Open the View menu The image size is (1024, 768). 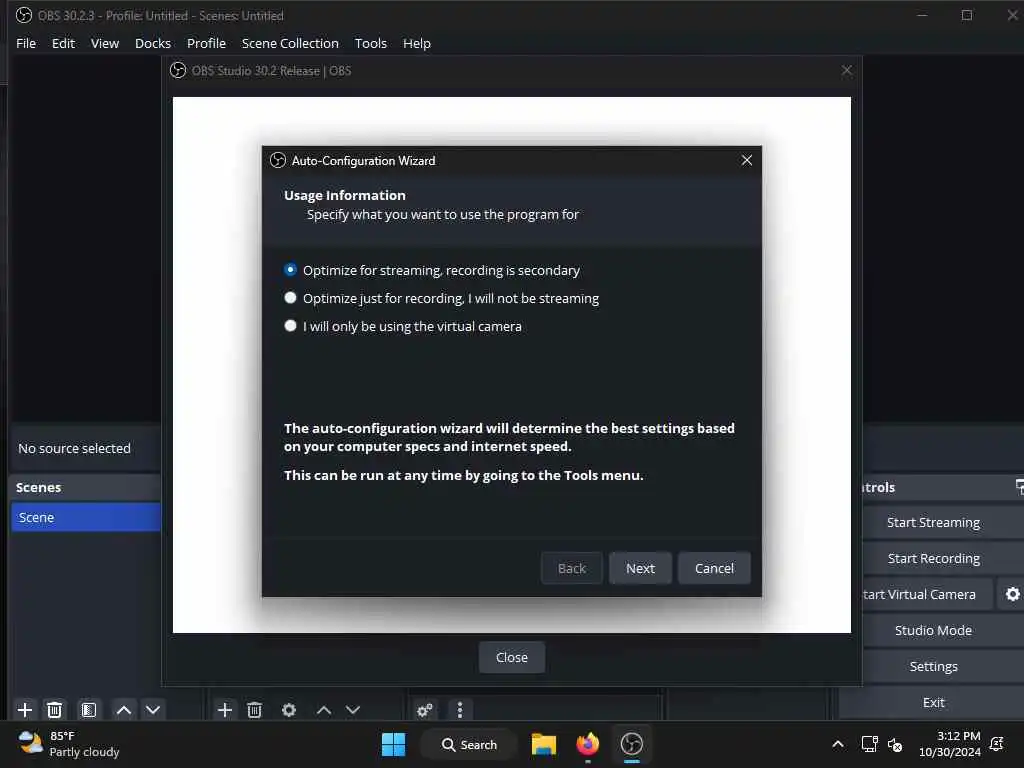pos(104,43)
